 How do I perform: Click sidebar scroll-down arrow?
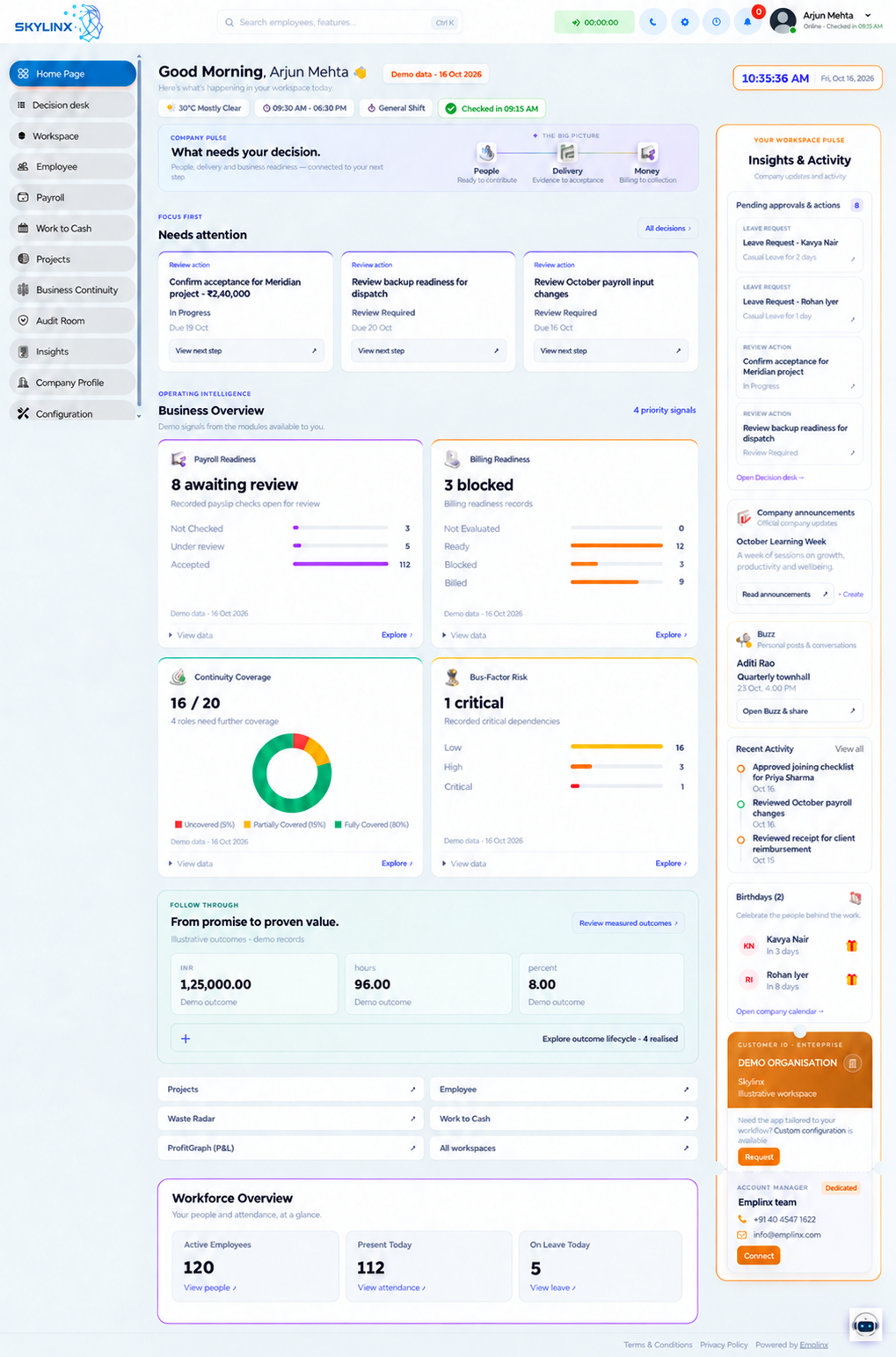pos(139,416)
